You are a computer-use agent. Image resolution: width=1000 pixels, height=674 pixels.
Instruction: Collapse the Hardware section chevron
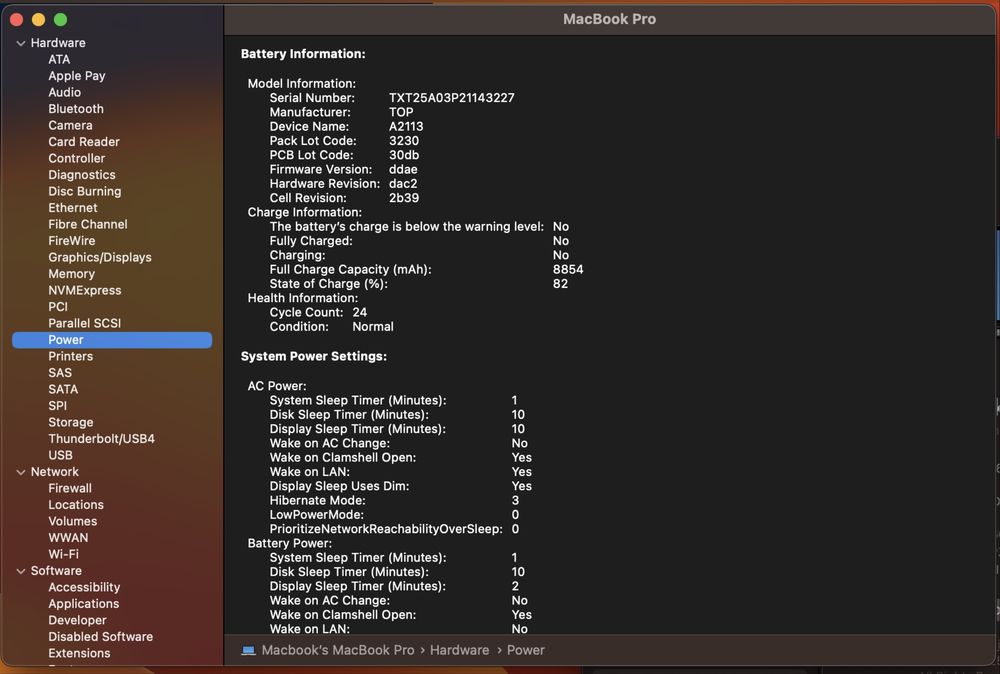click(21, 43)
